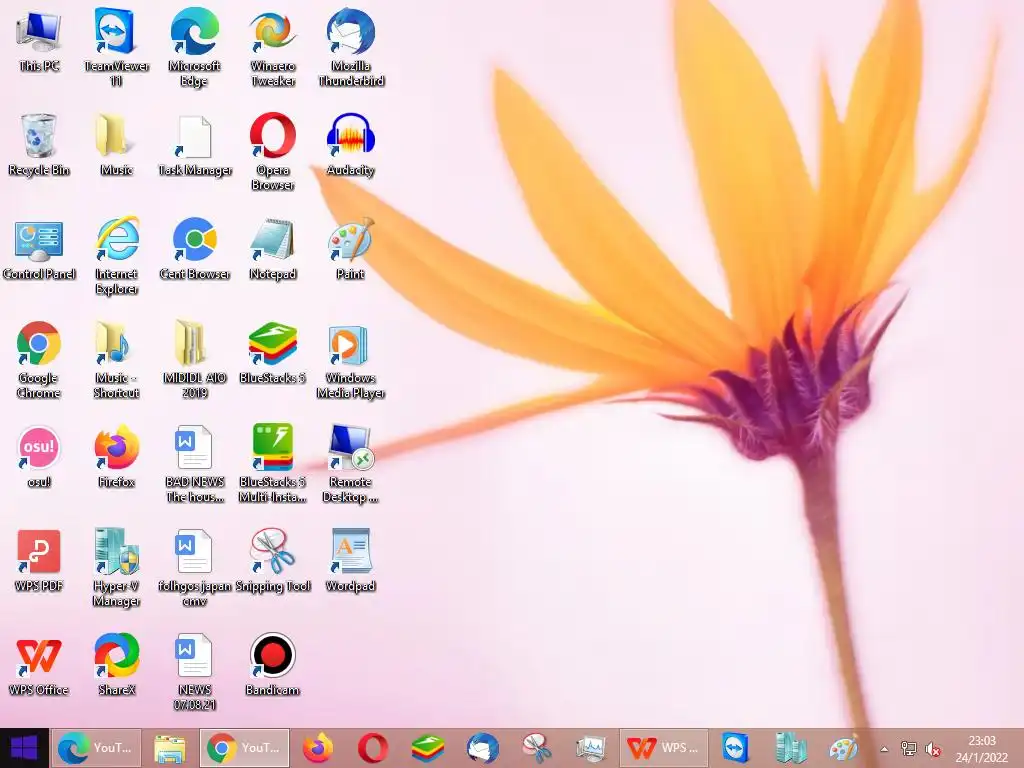Open Mozilla Thunderbird desktop shortcut

tap(351, 47)
